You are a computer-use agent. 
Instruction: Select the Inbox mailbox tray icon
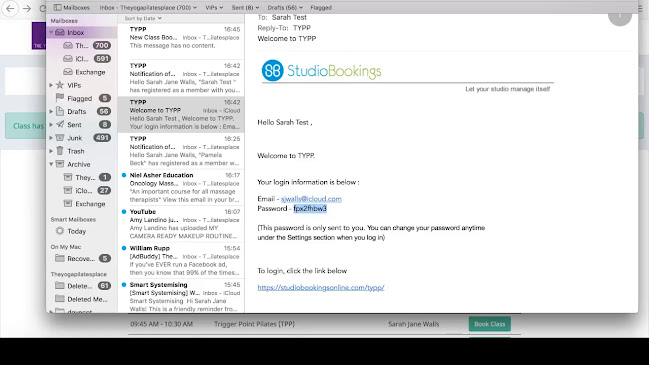60,32
